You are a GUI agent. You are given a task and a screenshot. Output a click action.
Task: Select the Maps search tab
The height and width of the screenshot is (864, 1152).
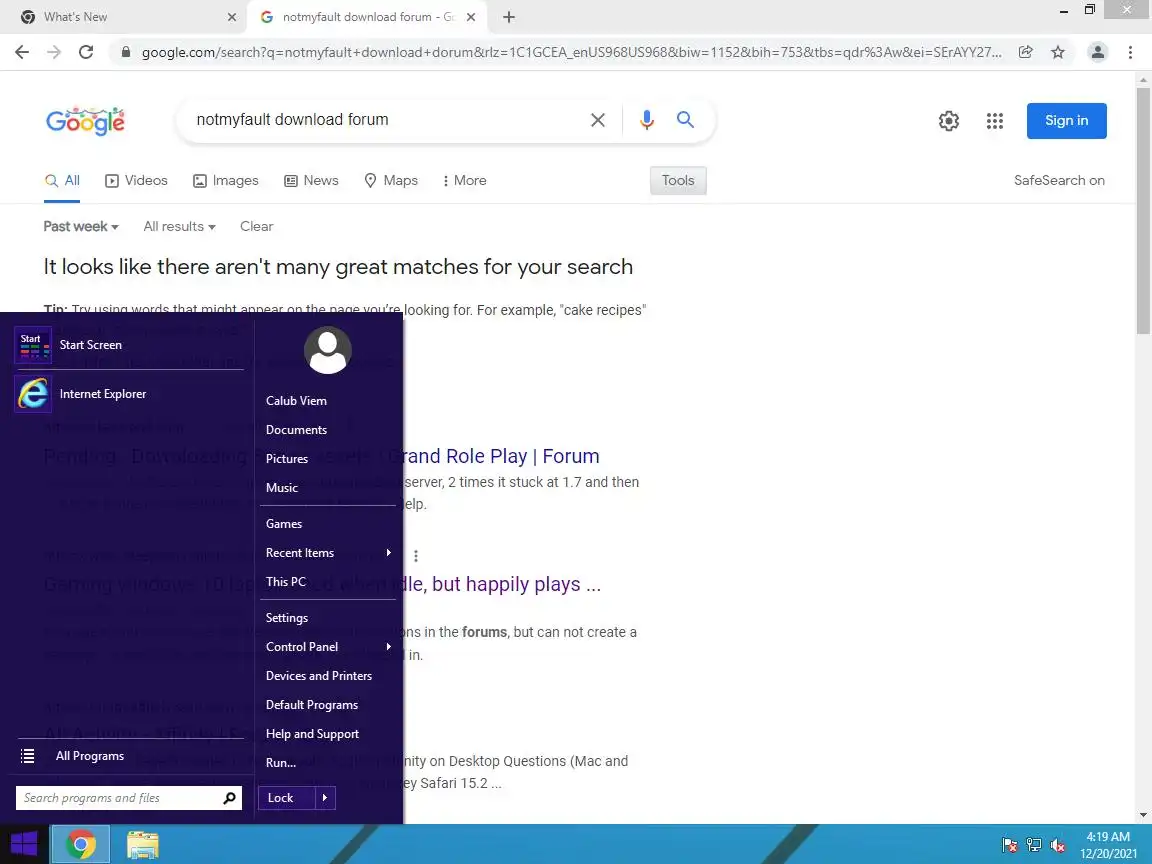391,181
